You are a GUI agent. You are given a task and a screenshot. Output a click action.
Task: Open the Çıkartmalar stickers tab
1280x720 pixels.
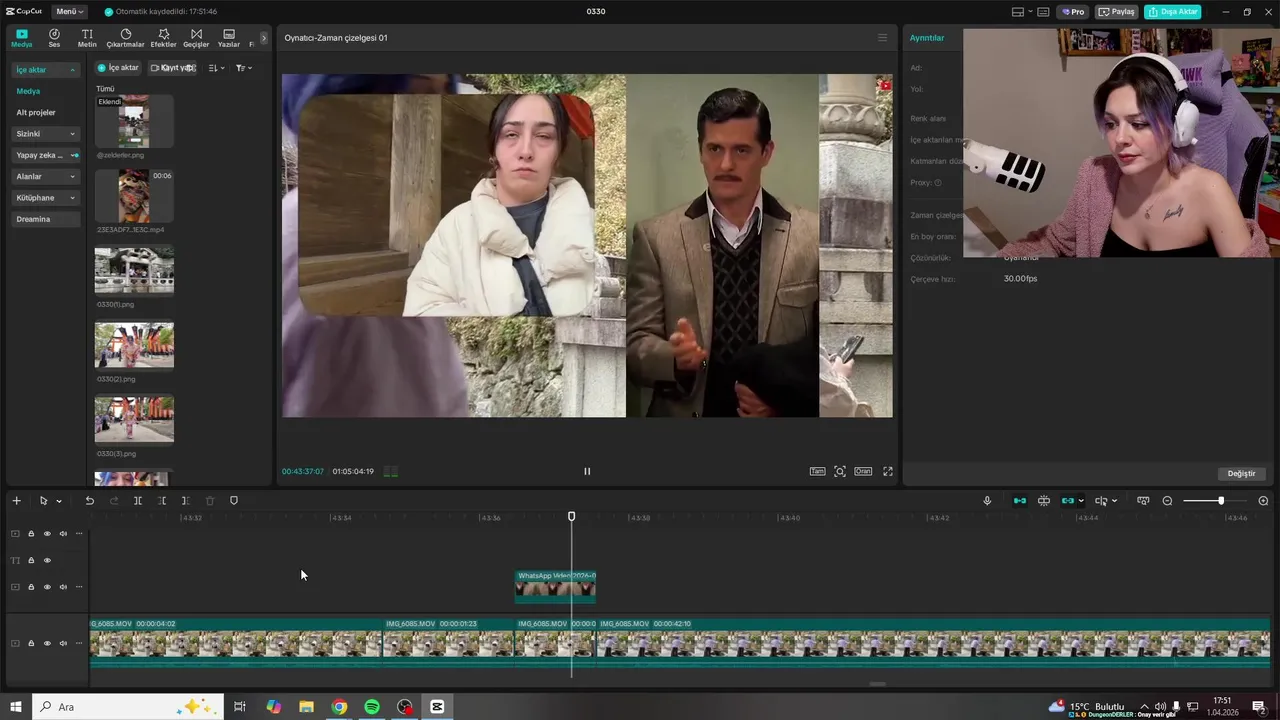pyautogui.click(x=126, y=38)
